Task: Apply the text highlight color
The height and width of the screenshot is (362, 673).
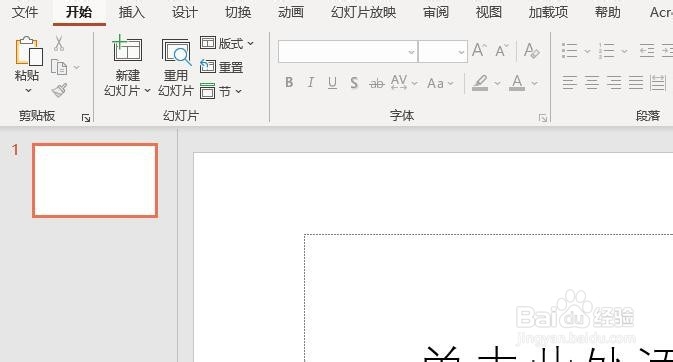Action: [x=480, y=82]
